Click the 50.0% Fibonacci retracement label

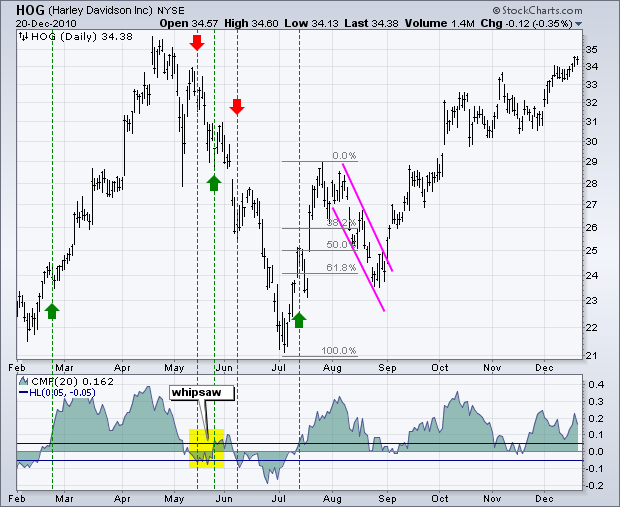pos(340,244)
